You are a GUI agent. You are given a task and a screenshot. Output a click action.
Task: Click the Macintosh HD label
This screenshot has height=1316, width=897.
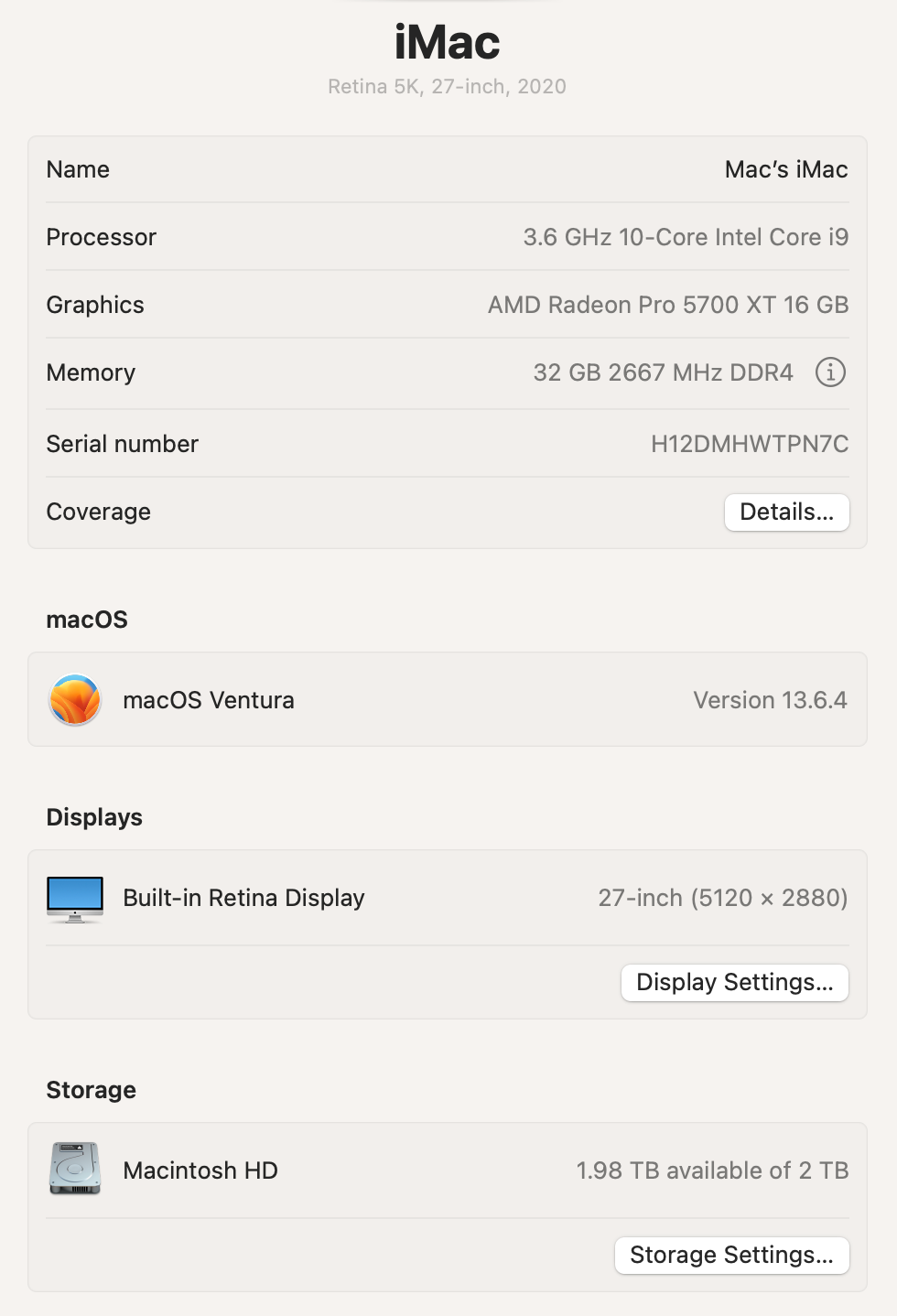[x=200, y=1171]
